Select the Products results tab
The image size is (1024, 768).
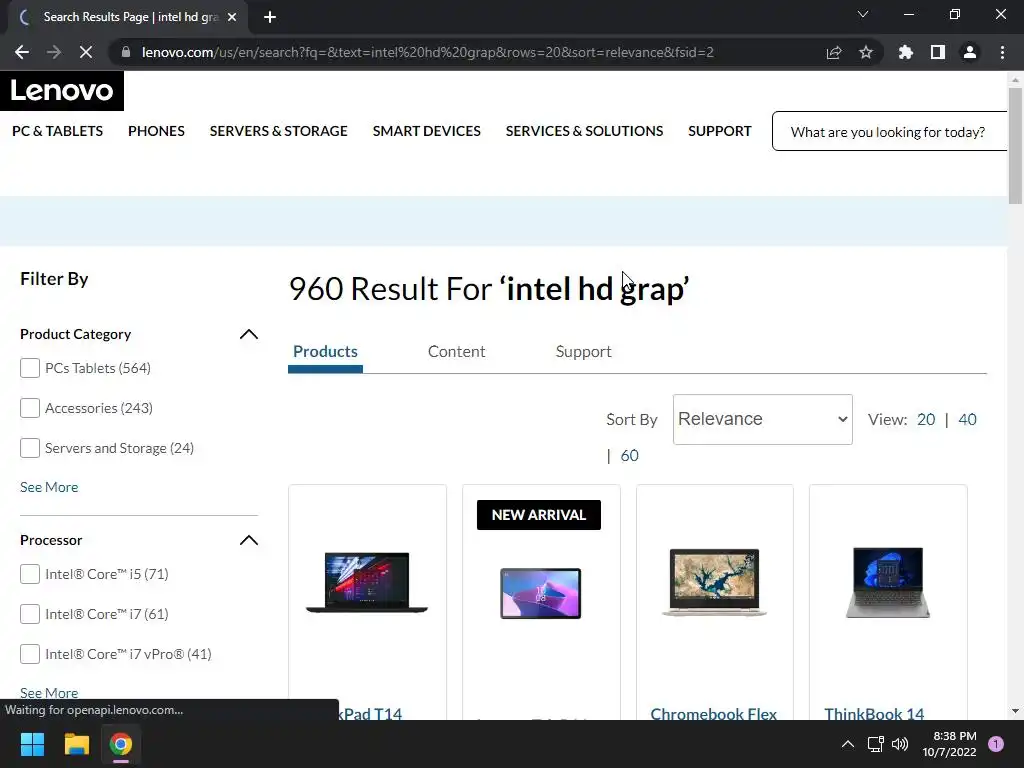tap(325, 352)
